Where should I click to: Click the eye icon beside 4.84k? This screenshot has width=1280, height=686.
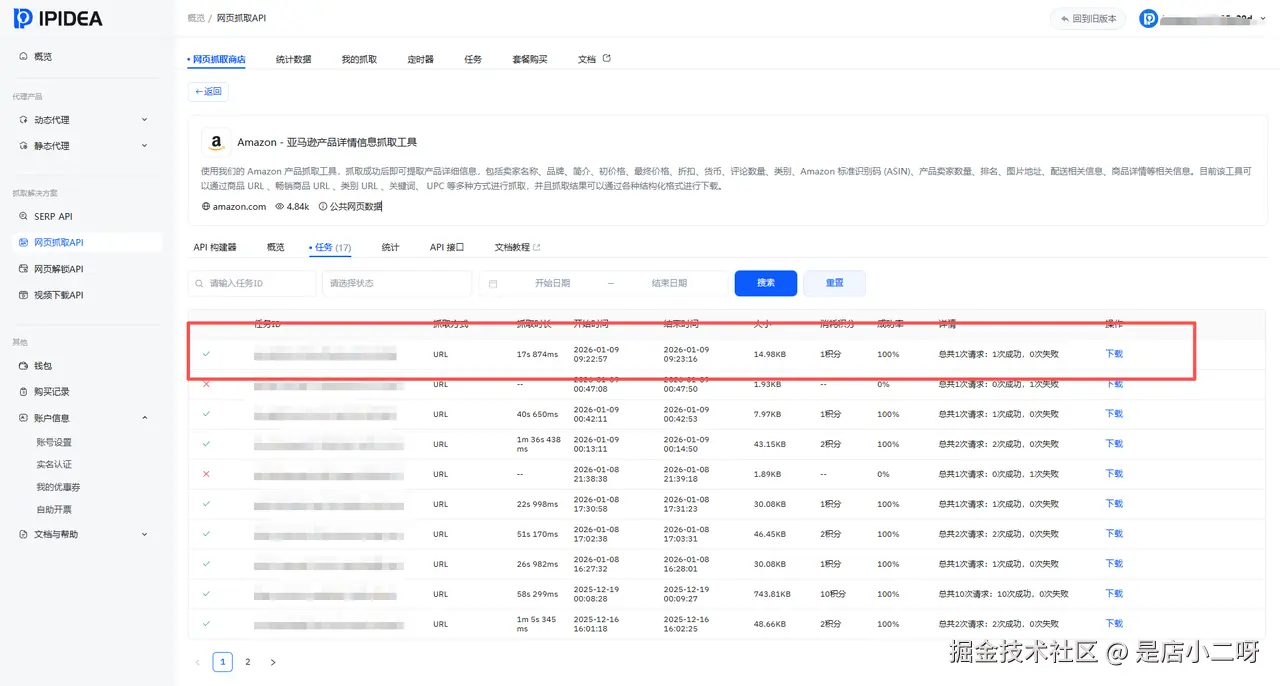coord(279,207)
